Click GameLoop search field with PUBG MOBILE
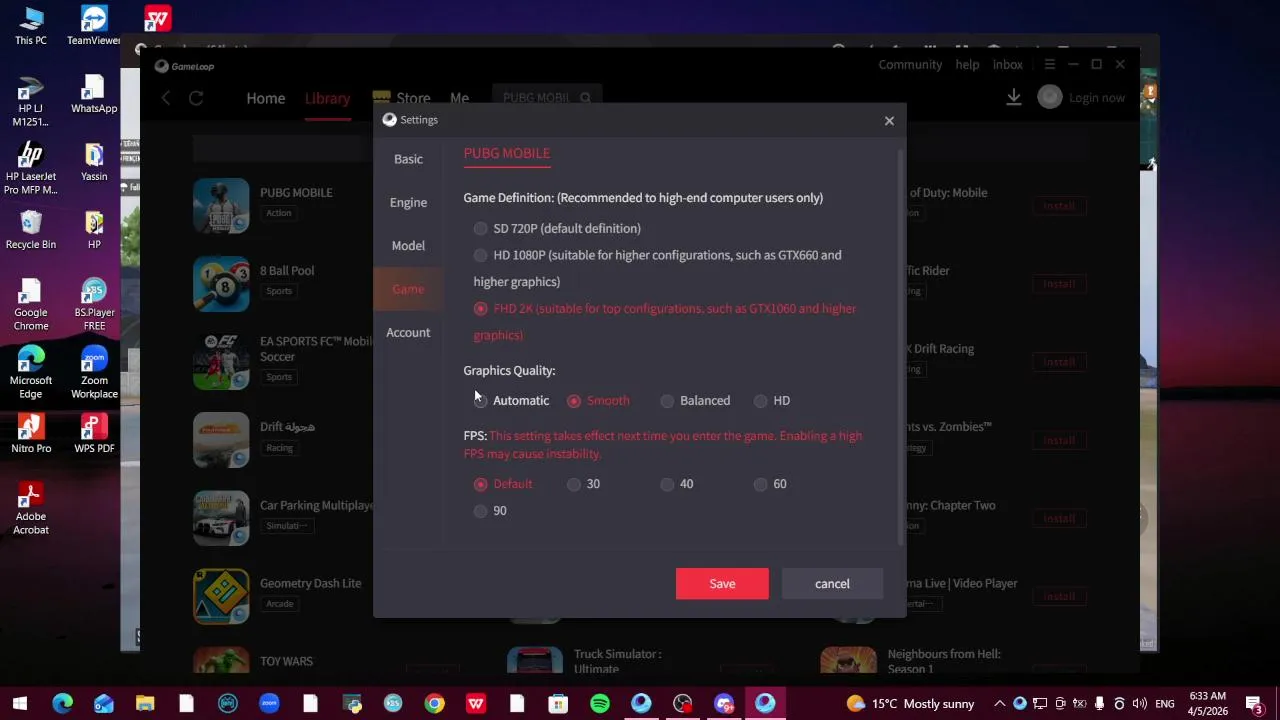This screenshot has height=720, width=1280. pyautogui.click(x=546, y=98)
